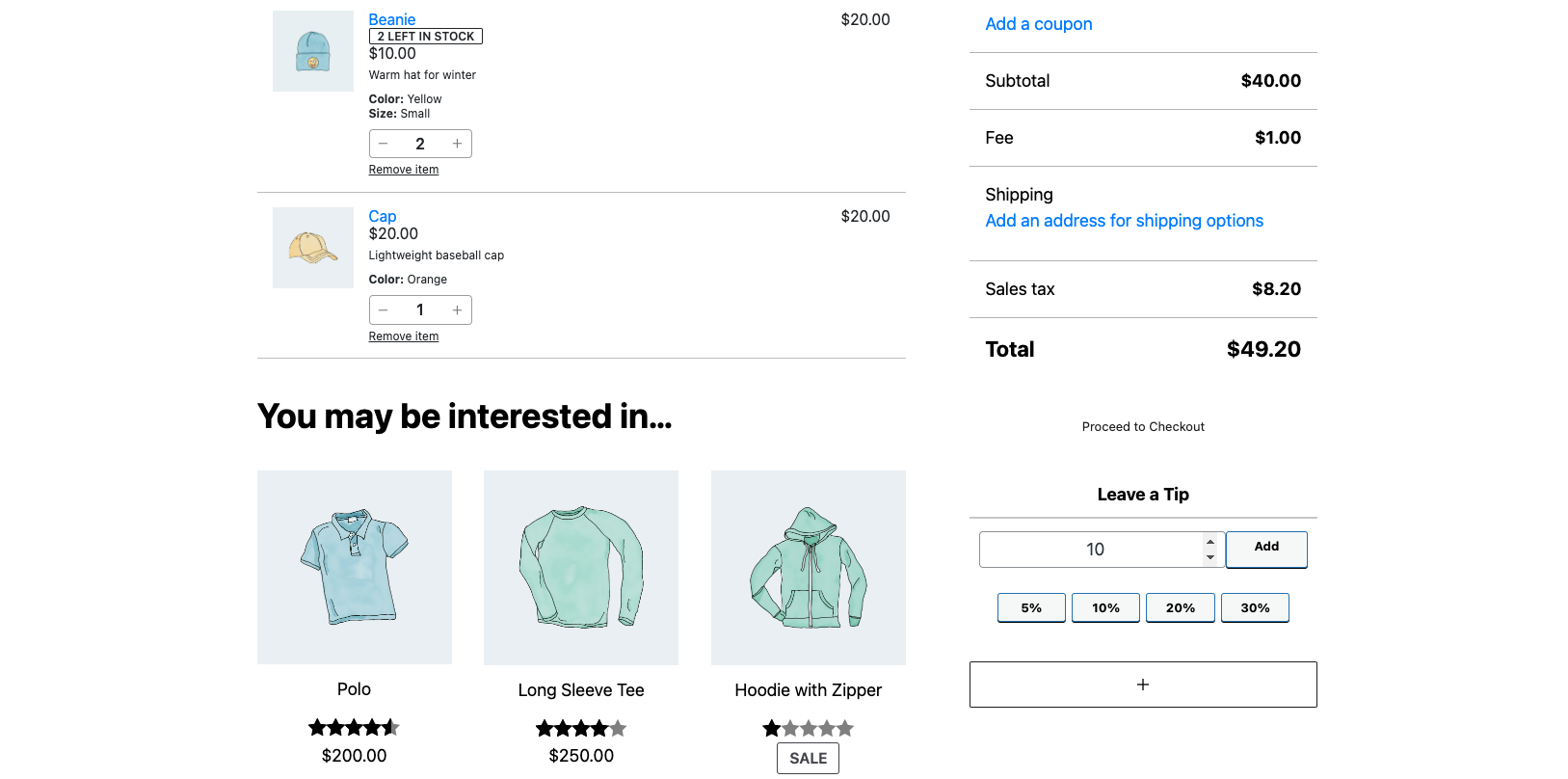
Task: Open the Add a coupon panel
Action: point(1038,24)
